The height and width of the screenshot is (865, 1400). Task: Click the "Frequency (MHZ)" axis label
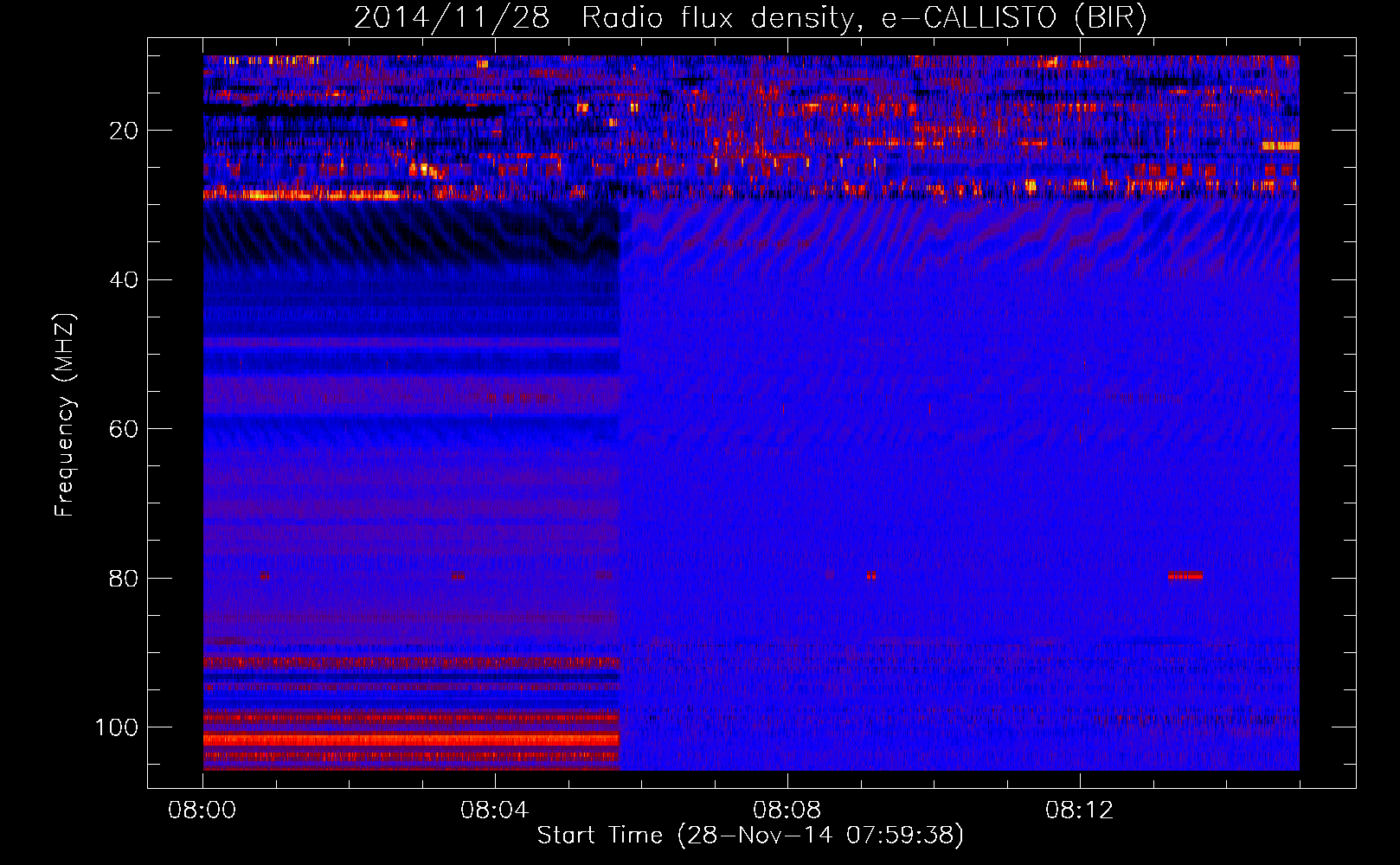[x=65, y=415]
